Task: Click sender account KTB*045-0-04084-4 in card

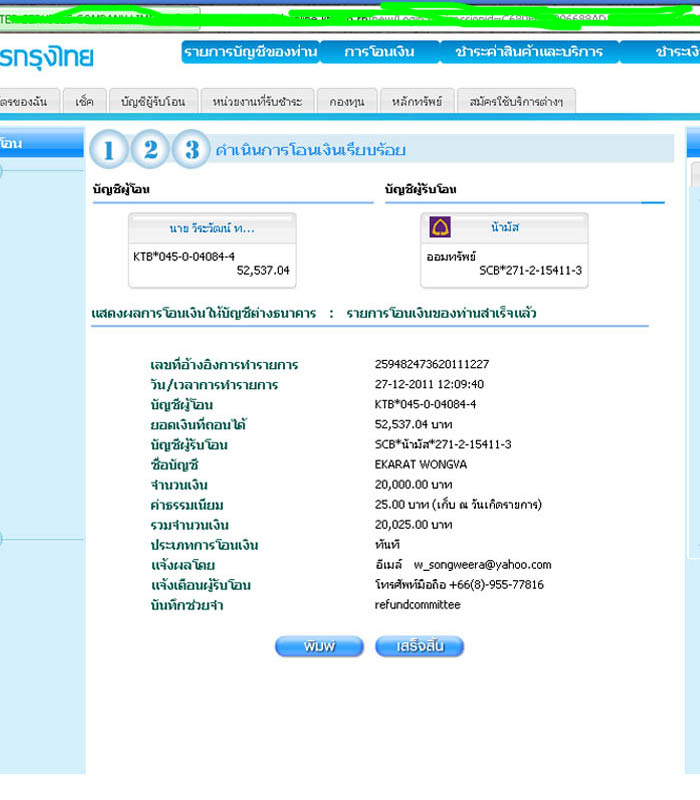Action: pos(184,257)
